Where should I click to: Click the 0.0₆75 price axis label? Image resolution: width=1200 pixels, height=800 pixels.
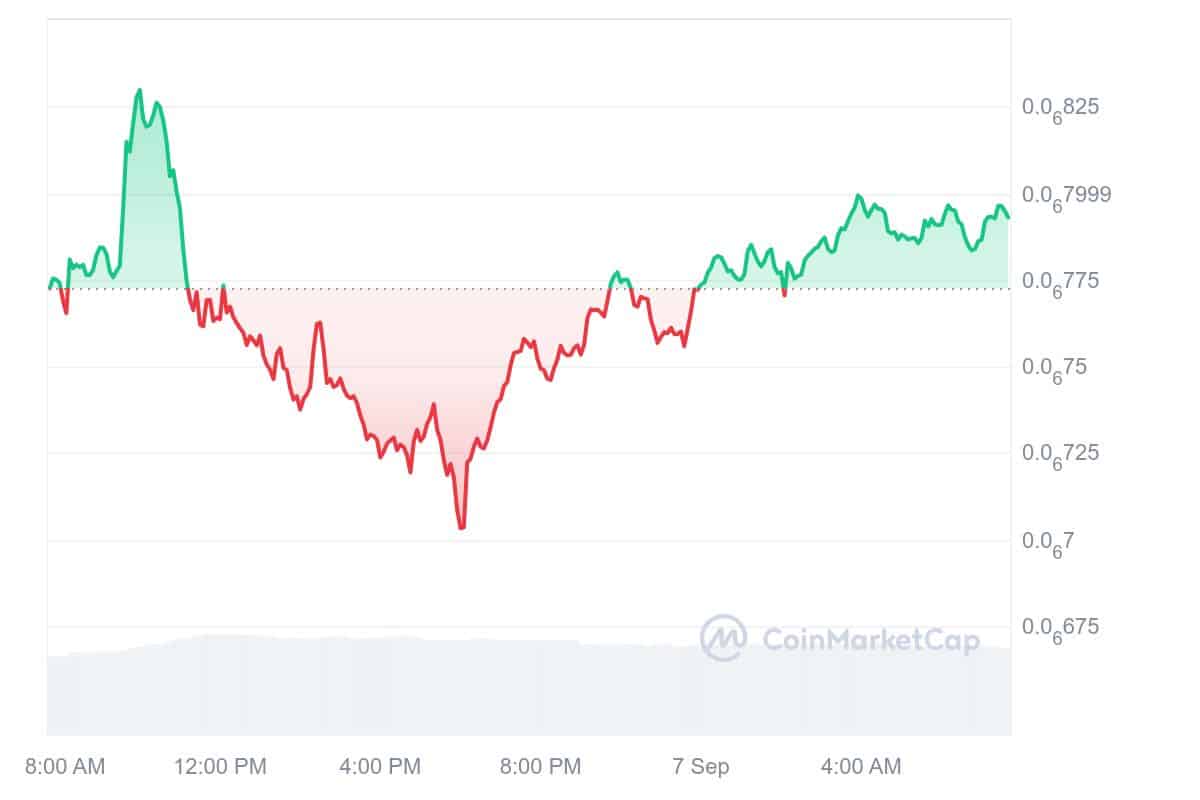tap(1055, 367)
